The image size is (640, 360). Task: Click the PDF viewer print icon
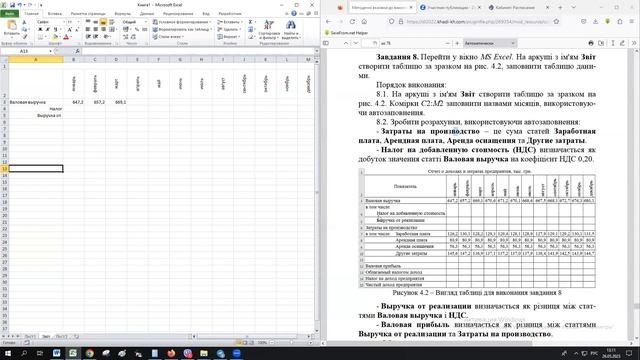pos(591,43)
